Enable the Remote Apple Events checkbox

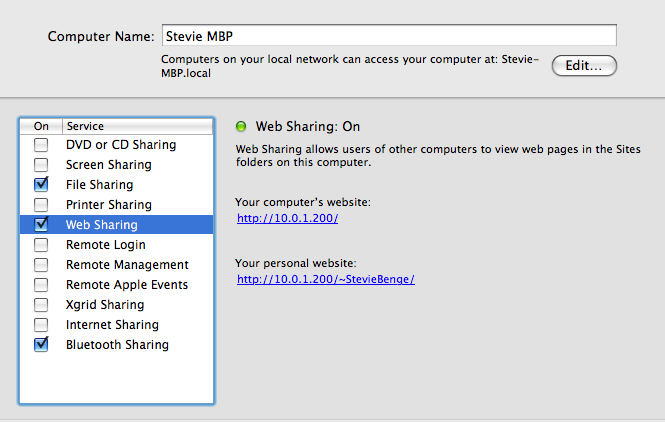click(41, 285)
